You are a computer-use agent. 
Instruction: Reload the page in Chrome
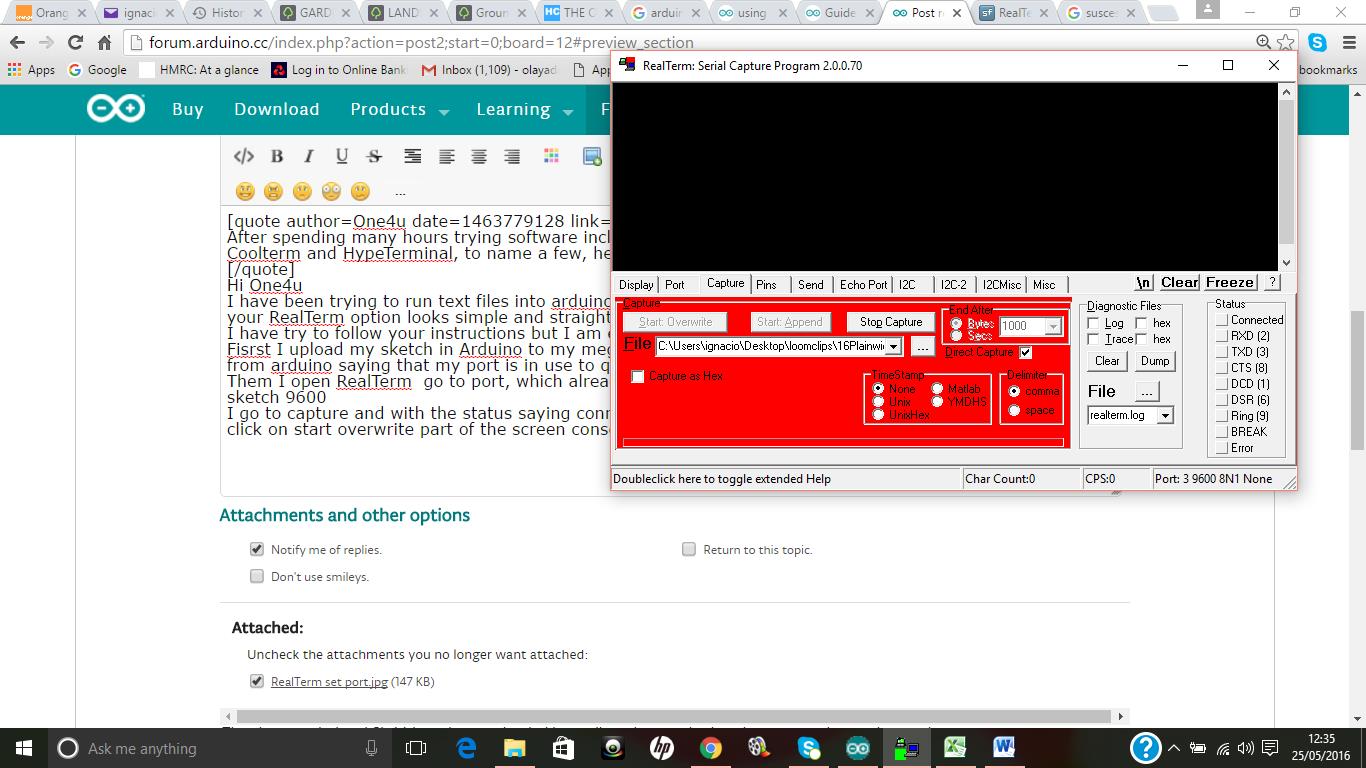point(75,43)
